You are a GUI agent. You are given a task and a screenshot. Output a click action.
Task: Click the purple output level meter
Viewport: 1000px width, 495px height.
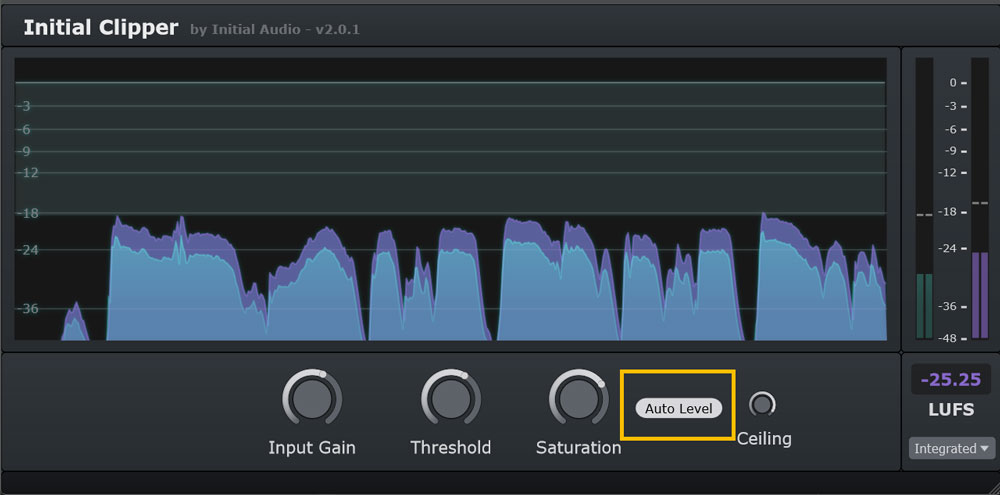point(979,295)
